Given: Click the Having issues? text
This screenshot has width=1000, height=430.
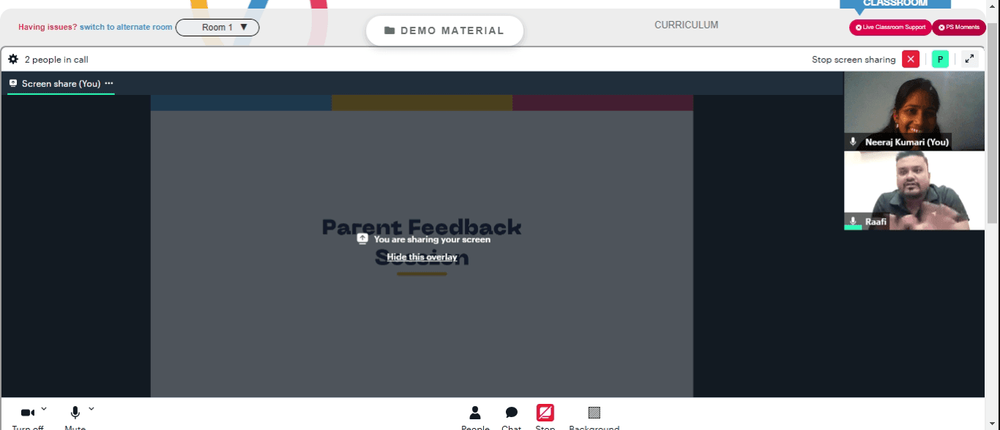Looking at the screenshot, I should click(x=47, y=27).
